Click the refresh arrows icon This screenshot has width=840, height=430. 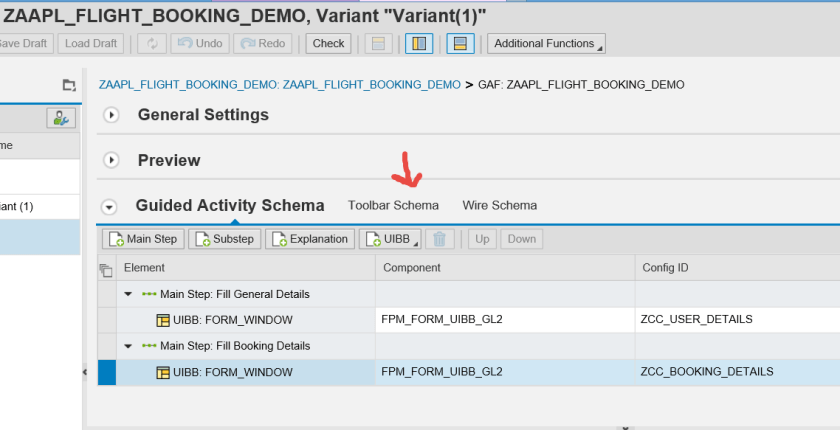coord(151,43)
